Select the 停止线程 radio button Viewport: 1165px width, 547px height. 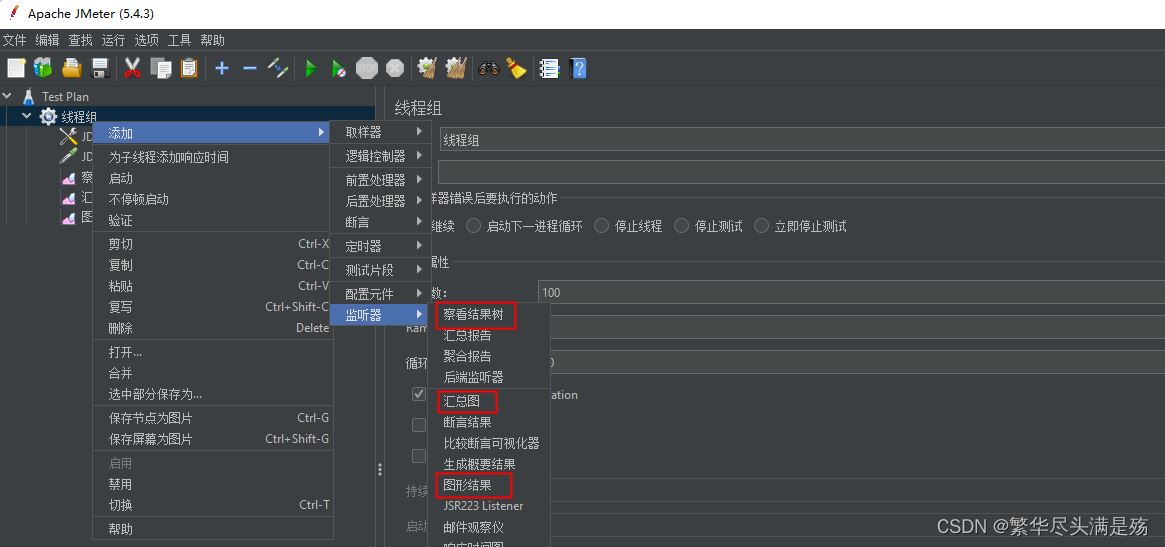pyautogui.click(x=602, y=226)
